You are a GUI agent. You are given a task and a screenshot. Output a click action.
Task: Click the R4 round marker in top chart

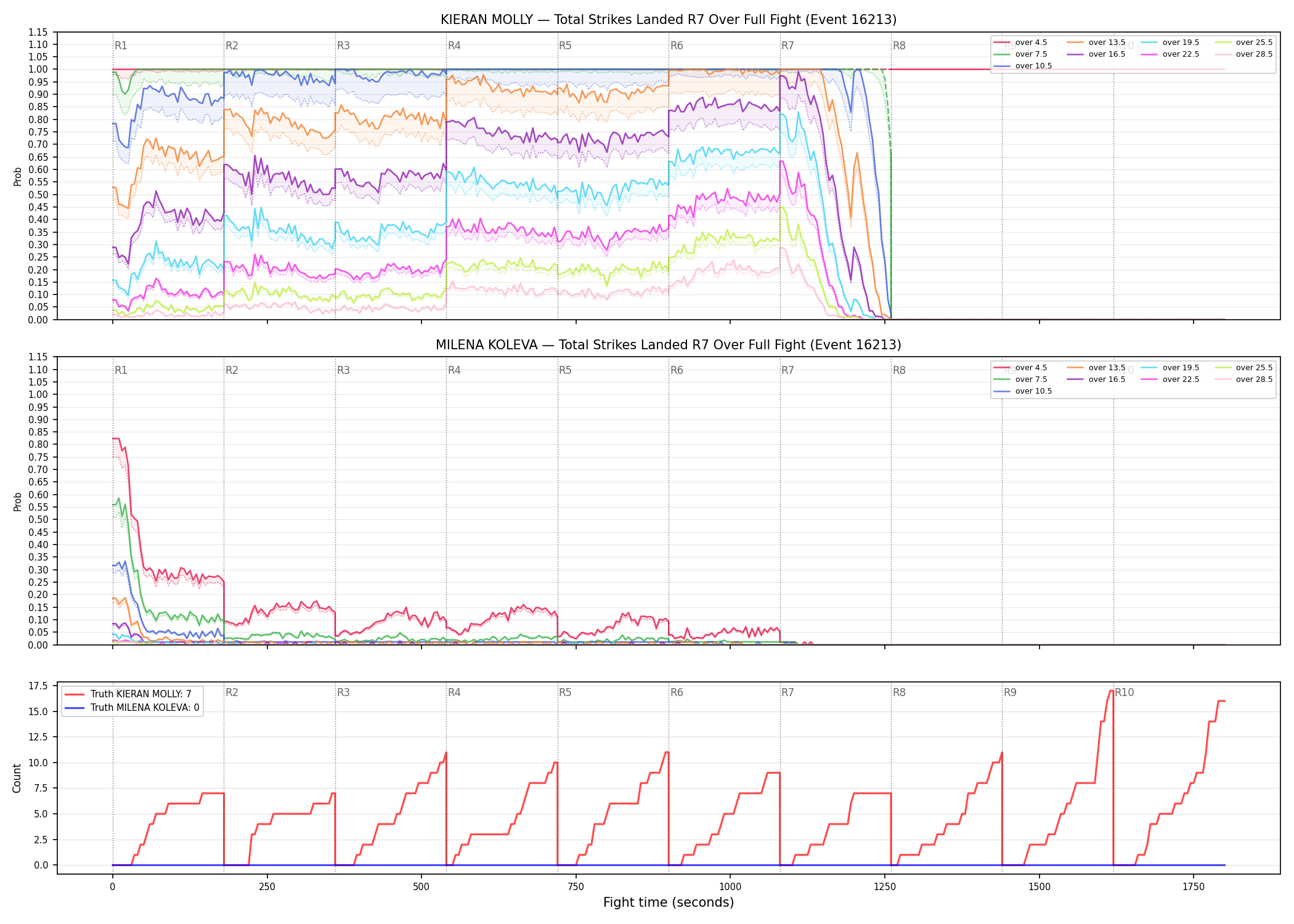454,46
